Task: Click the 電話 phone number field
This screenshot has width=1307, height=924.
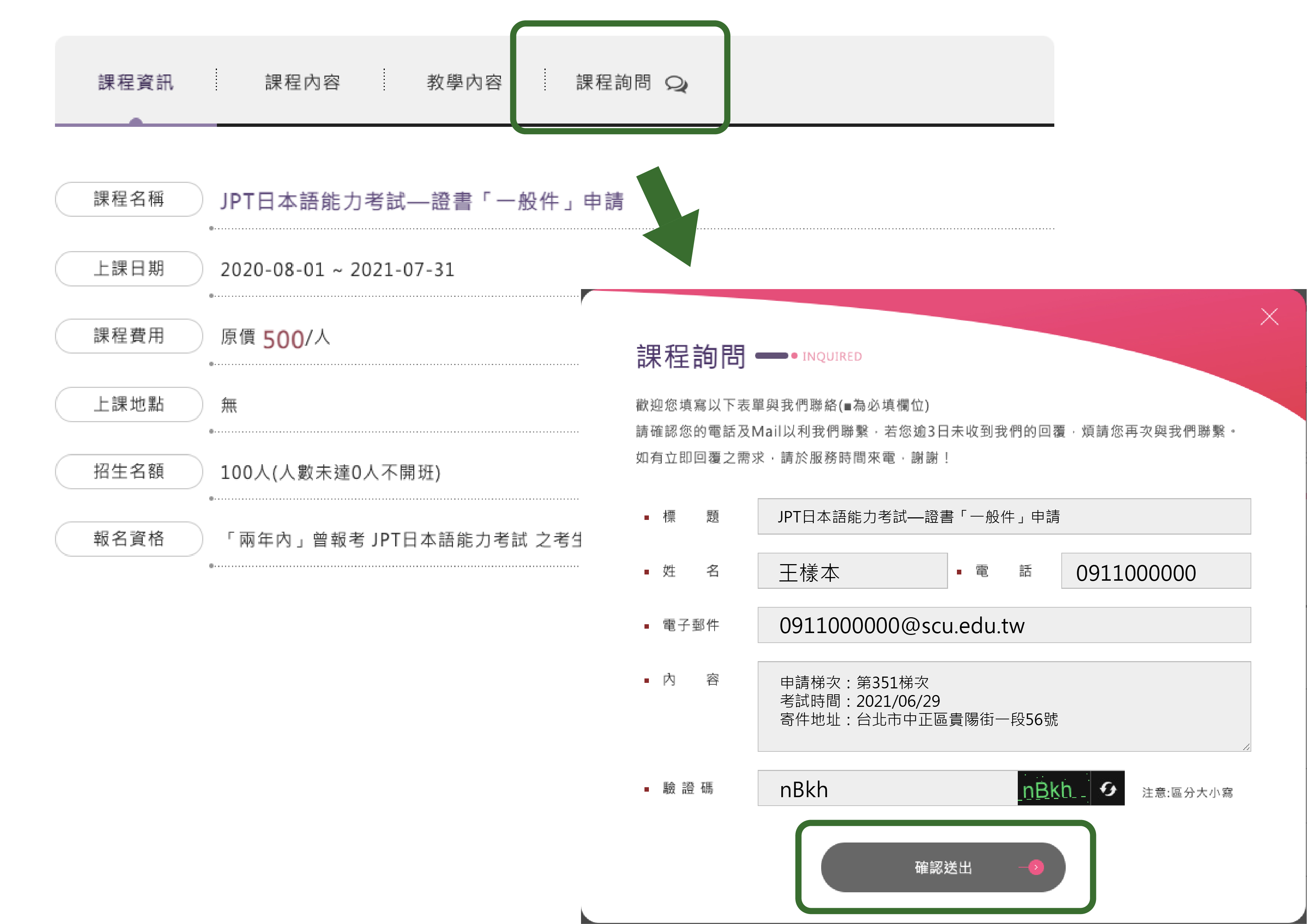Action: click(1156, 571)
